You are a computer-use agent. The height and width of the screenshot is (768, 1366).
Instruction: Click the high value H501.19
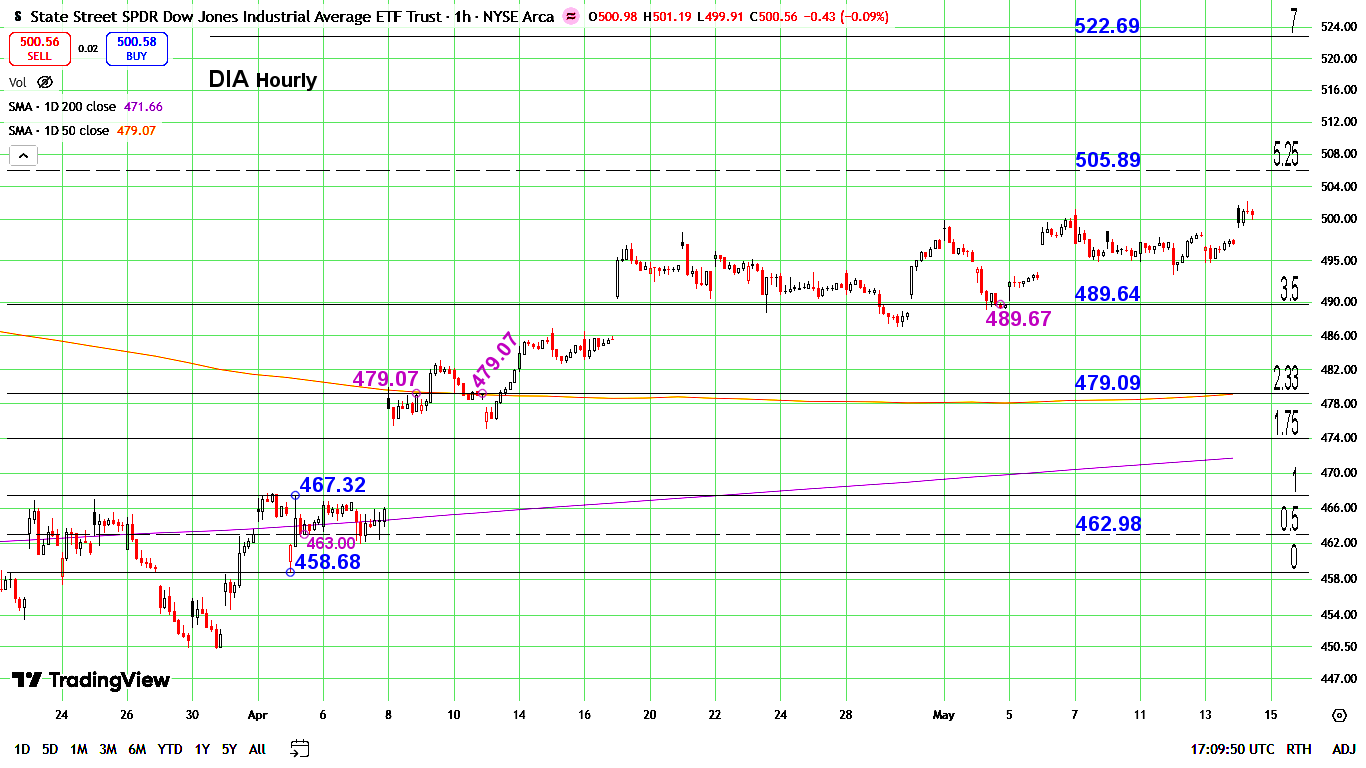click(668, 17)
